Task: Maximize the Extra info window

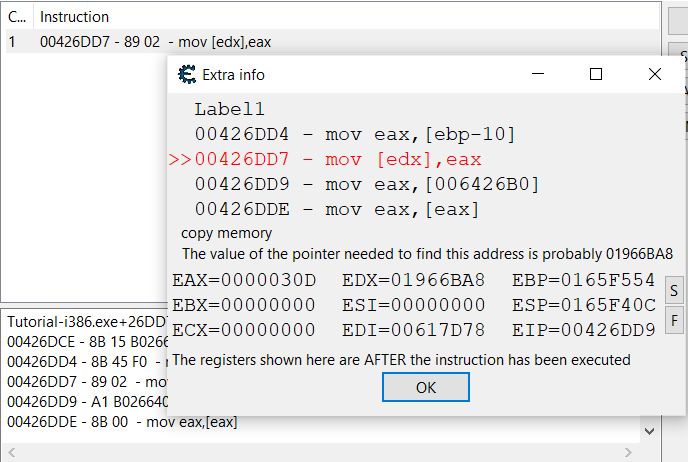Action: click(x=596, y=74)
